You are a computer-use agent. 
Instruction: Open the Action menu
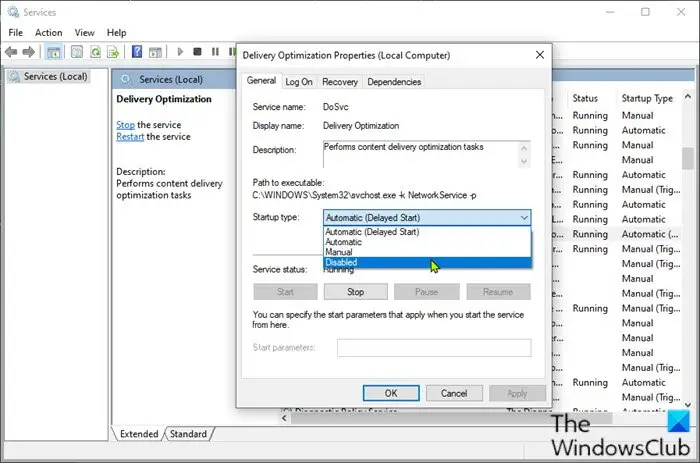[49, 33]
